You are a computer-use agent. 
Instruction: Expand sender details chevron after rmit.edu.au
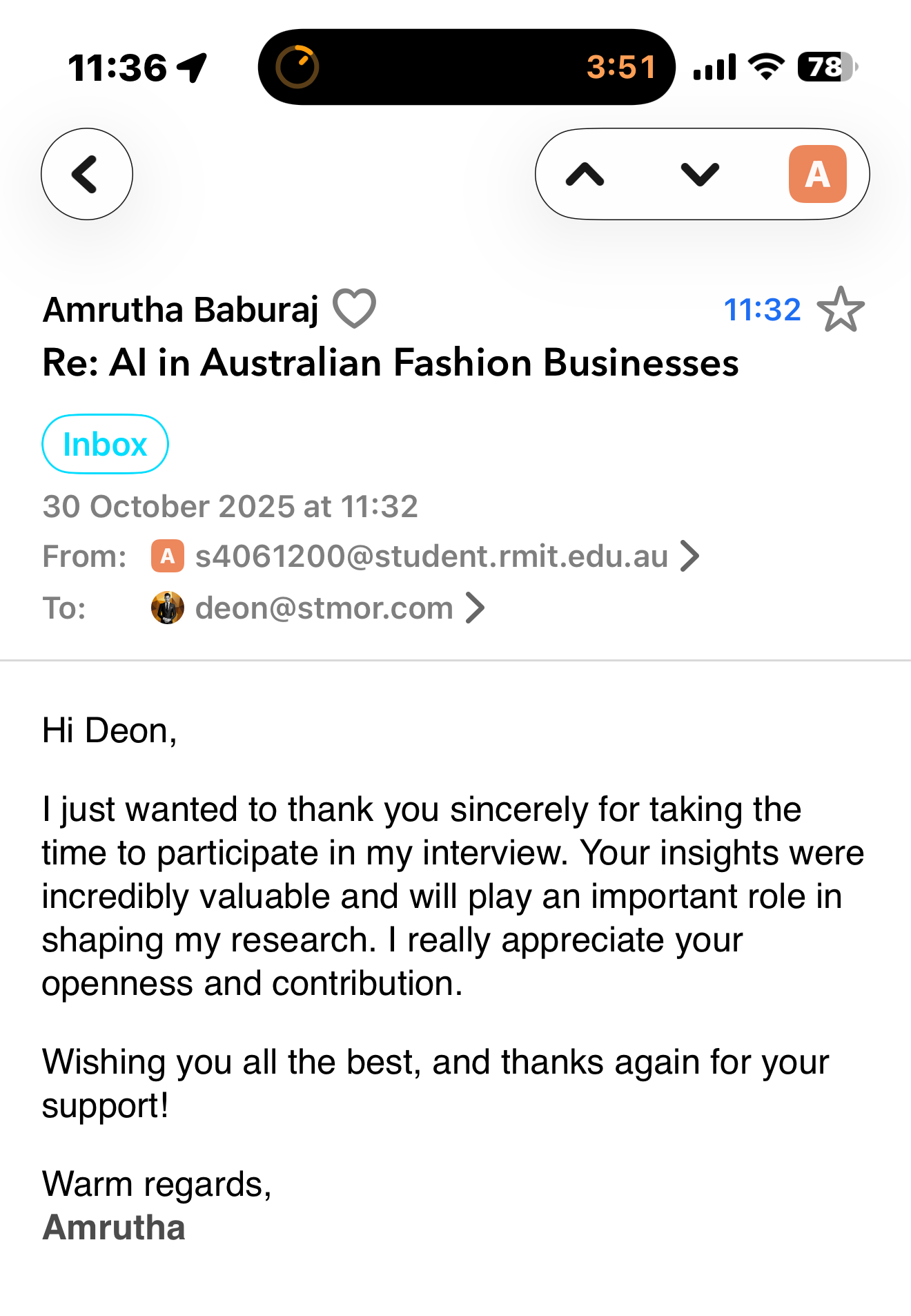pyautogui.click(x=689, y=556)
